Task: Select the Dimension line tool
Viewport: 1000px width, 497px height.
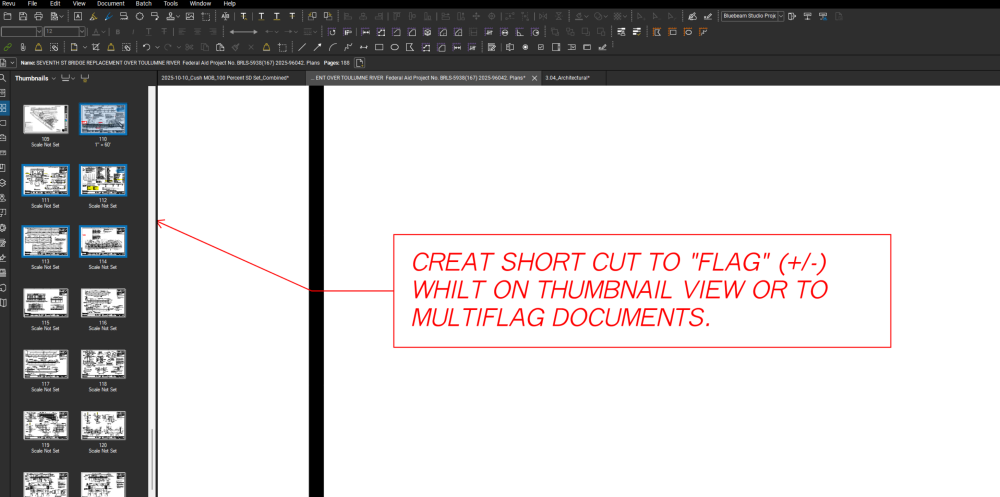Action: (x=364, y=47)
